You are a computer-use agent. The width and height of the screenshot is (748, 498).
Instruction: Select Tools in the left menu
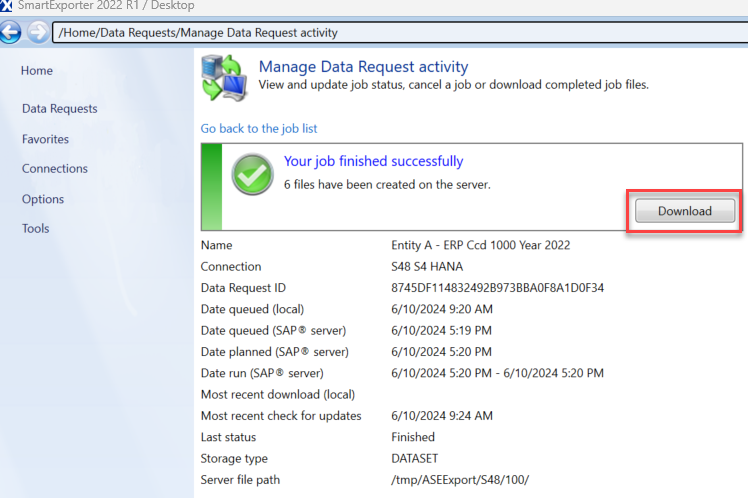coord(35,229)
